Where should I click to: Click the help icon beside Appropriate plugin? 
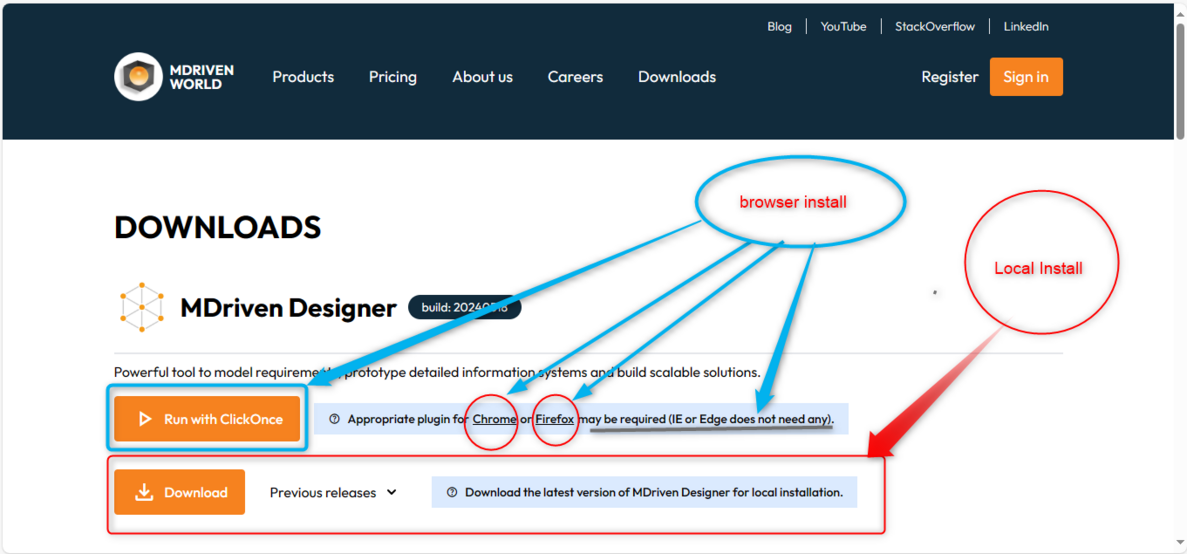[335, 419]
